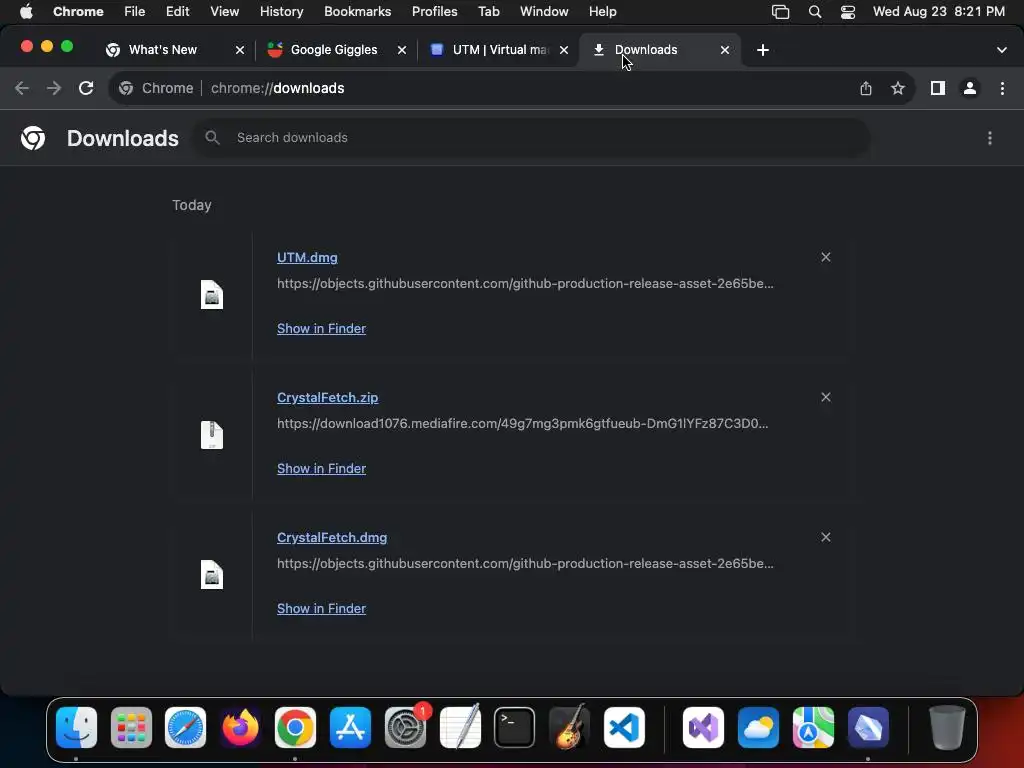Expand the tab search chevron

click(1002, 50)
